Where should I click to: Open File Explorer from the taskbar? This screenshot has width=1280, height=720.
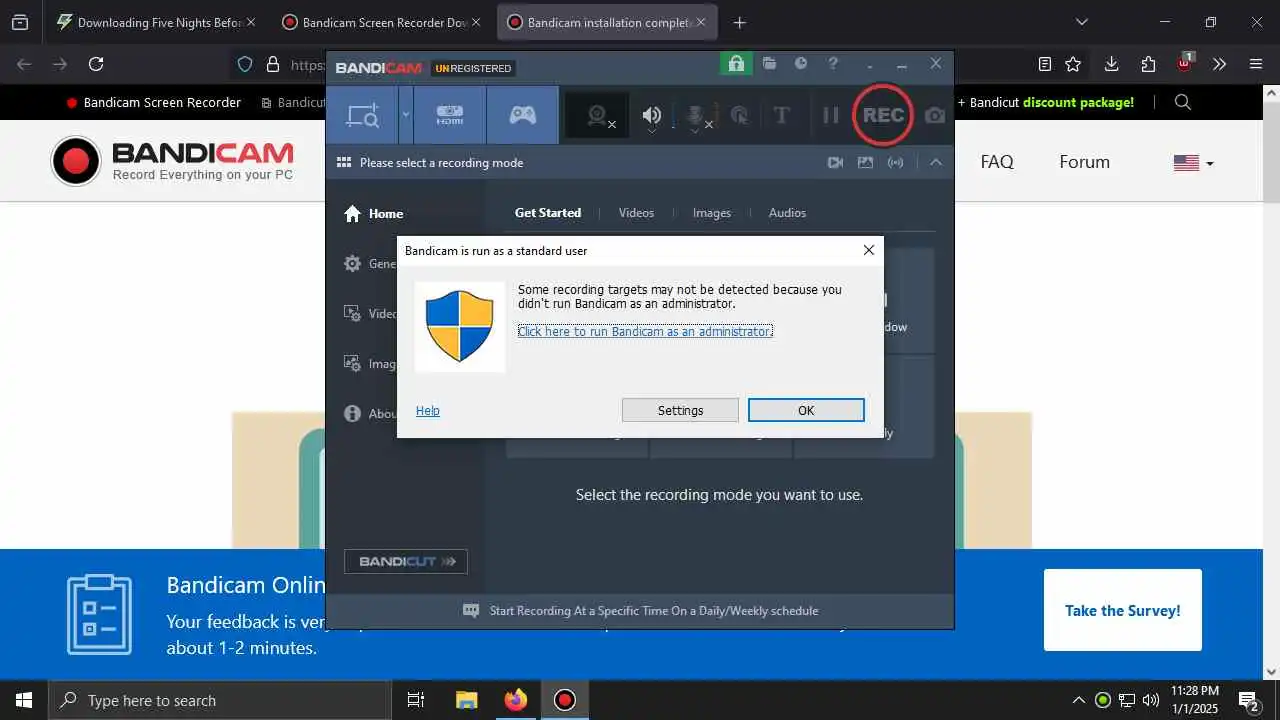click(x=467, y=700)
